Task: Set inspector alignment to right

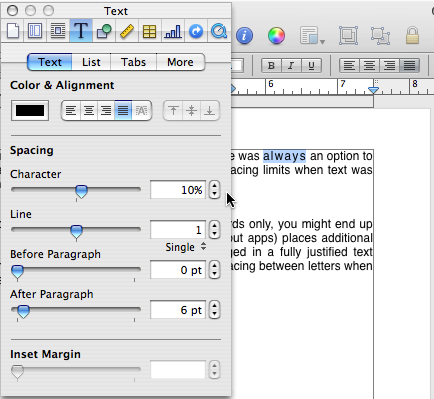Action: pos(106,110)
